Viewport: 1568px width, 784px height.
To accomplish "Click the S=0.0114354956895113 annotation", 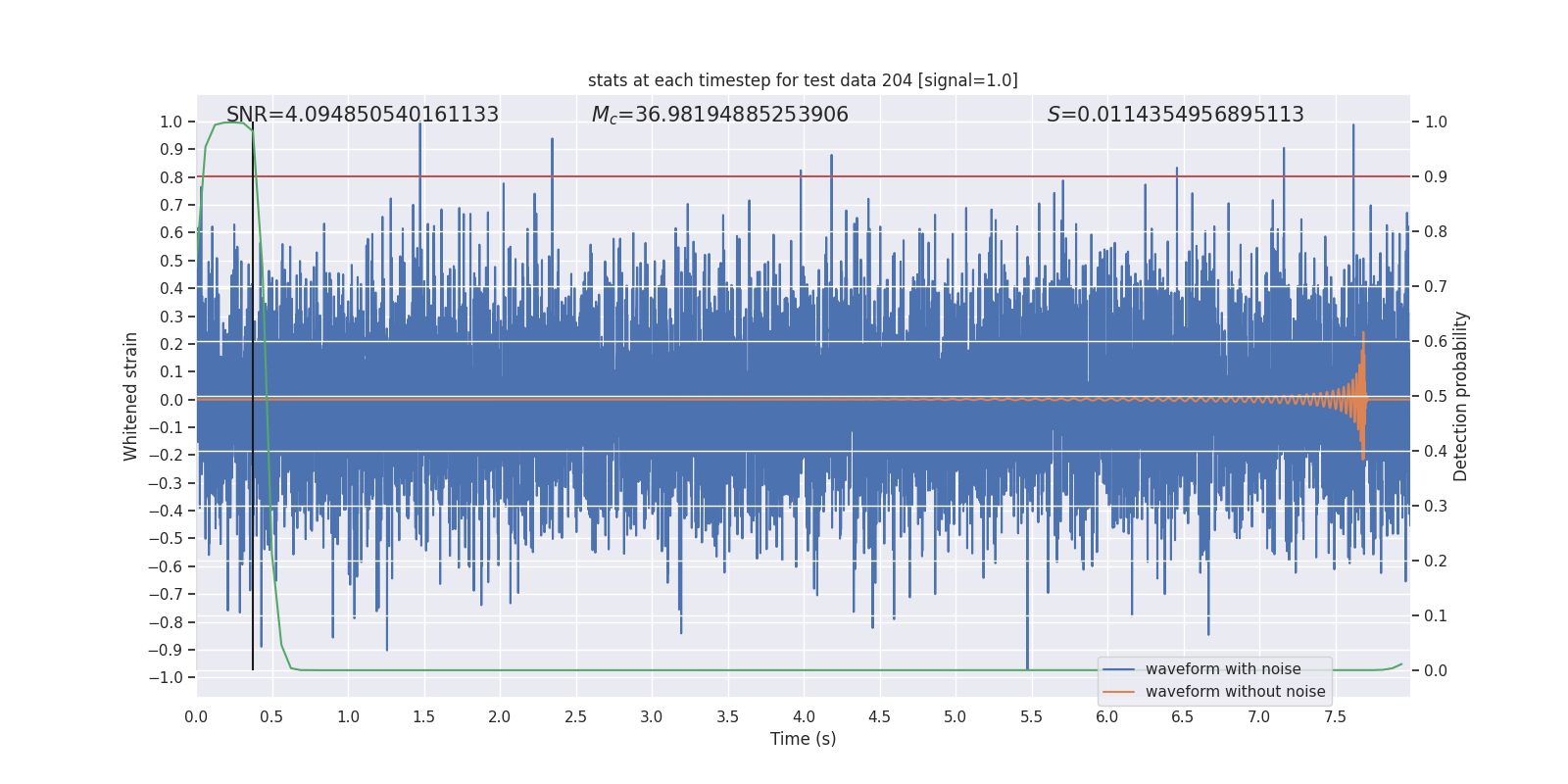I will tap(1176, 115).
